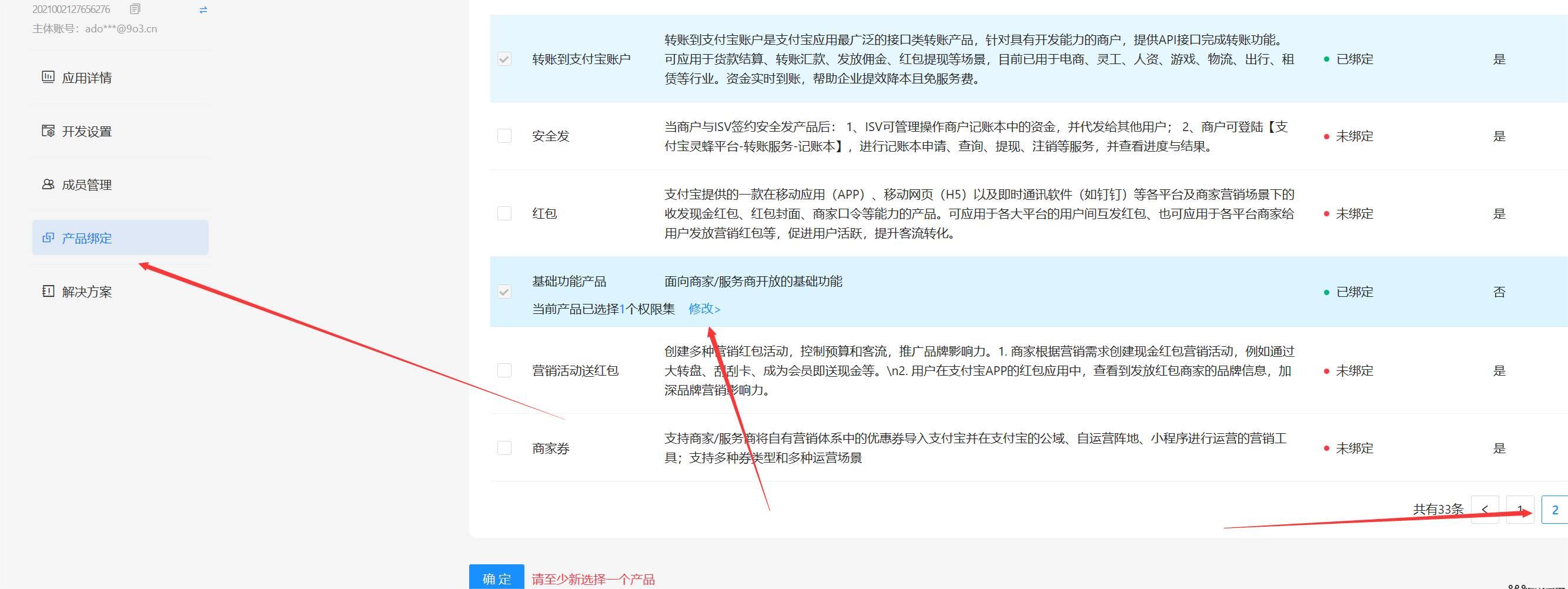Click 当前产品已选择1个权限集 text
This screenshot has width=1568, height=589.
pos(603,309)
